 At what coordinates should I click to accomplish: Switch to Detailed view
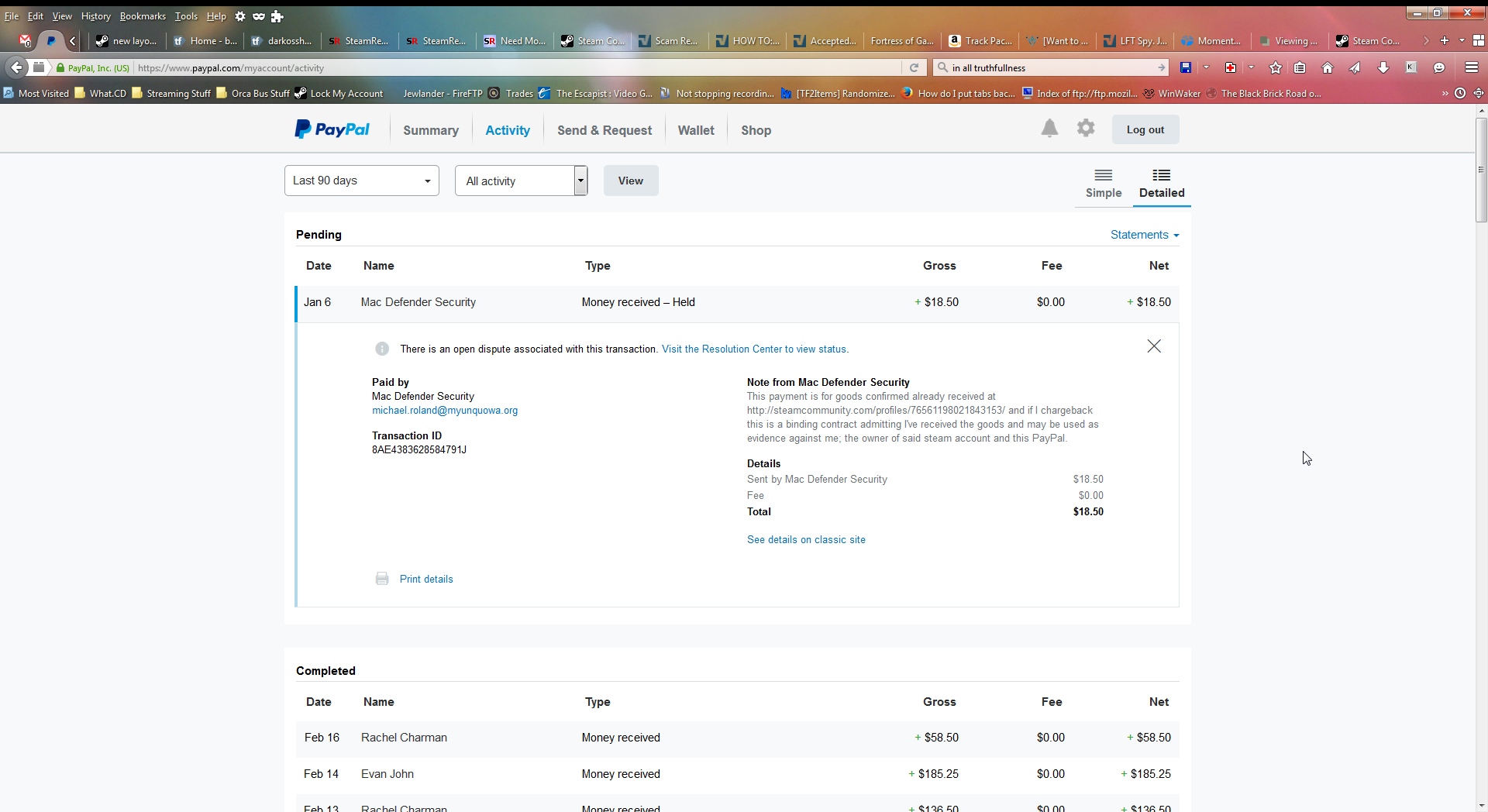coord(1161,184)
